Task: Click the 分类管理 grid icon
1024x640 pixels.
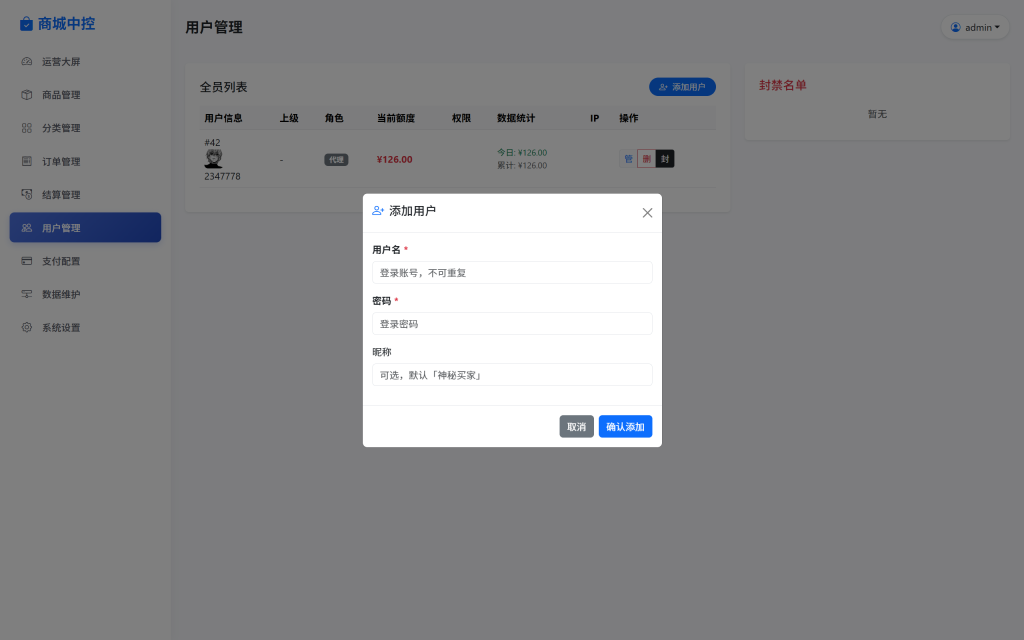Action: (x=26, y=127)
